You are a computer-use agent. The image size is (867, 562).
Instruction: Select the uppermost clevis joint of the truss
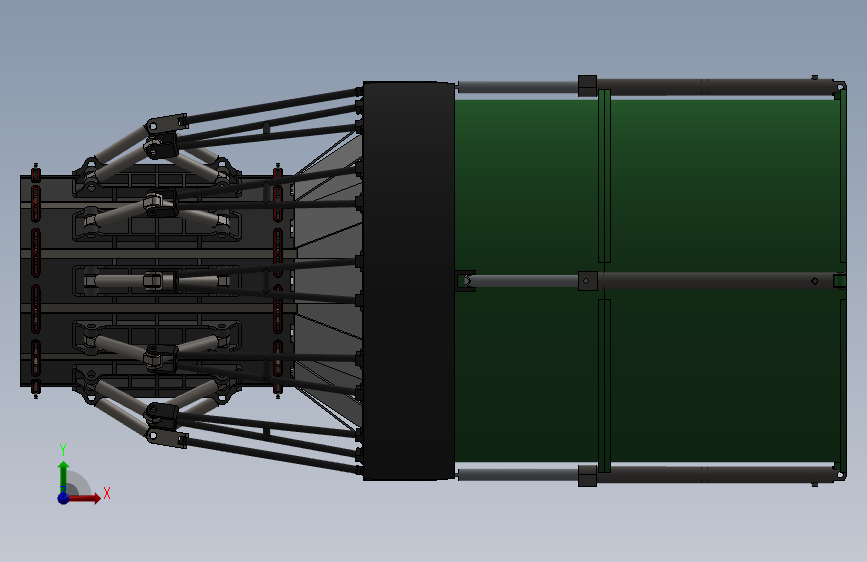pos(166,122)
